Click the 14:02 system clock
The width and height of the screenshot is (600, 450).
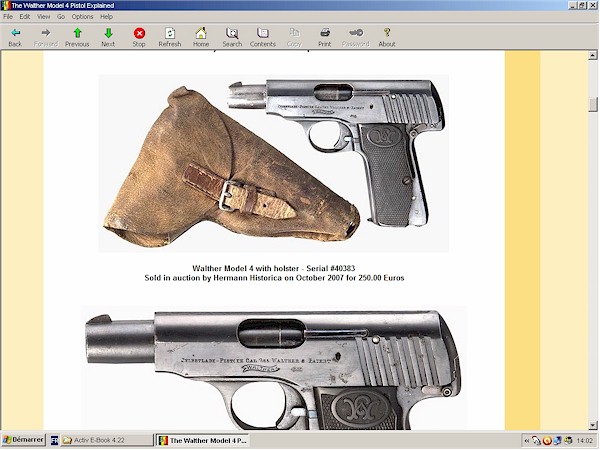(584, 441)
